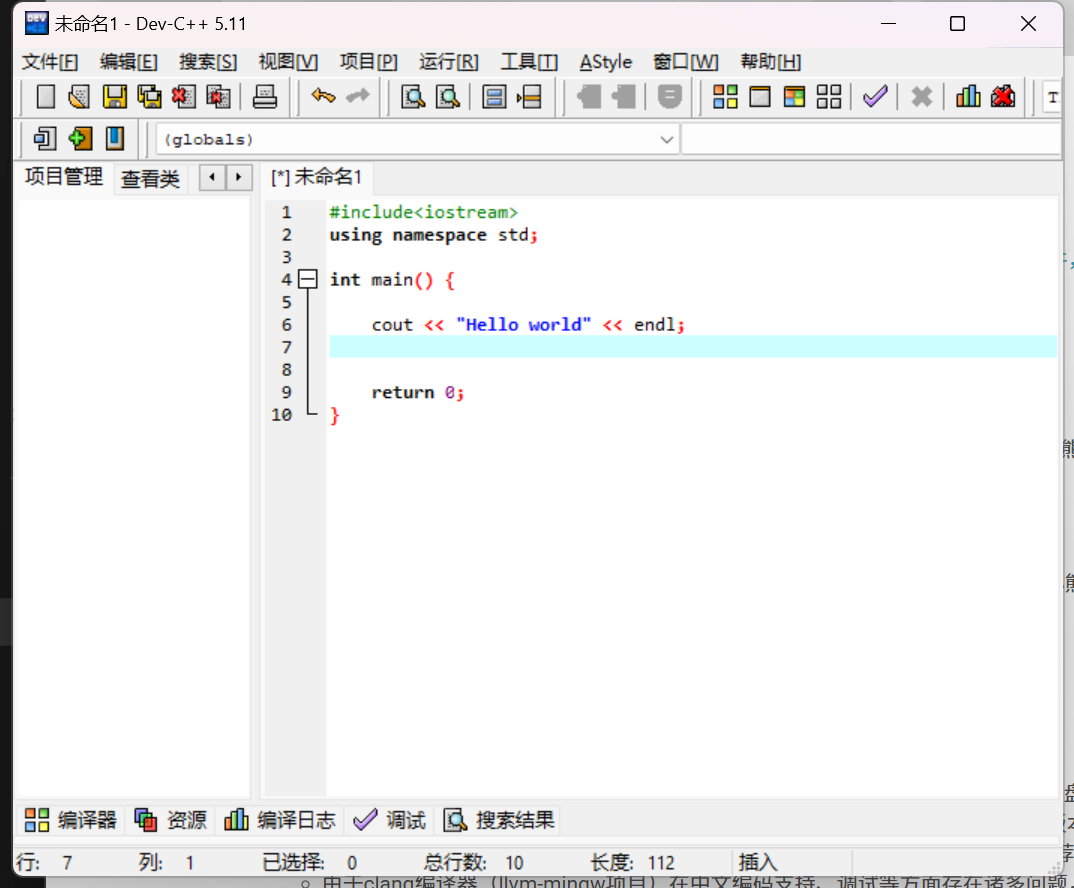Open the 调试 bottom panel tab

click(390, 819)
